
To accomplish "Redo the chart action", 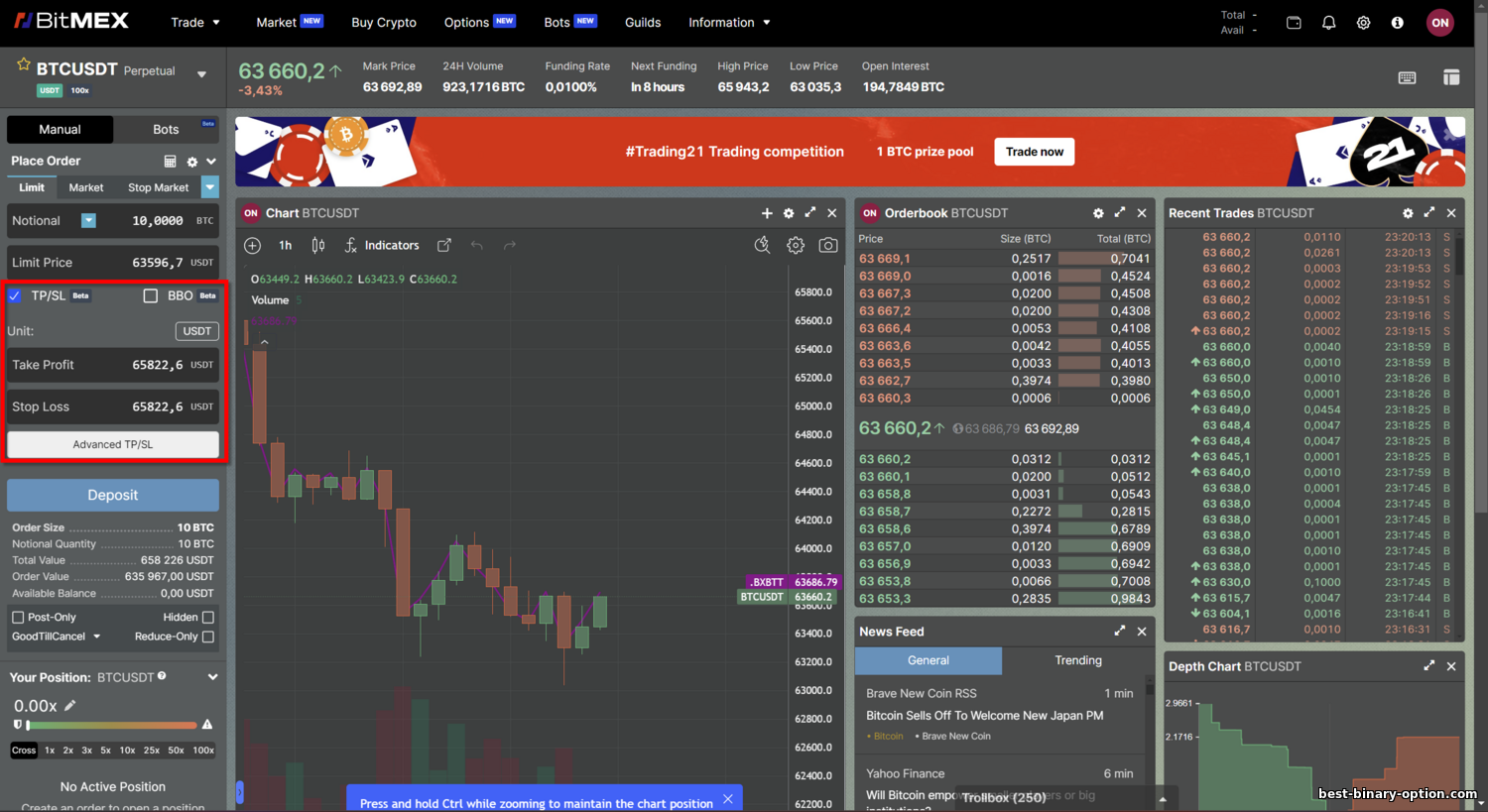I will (510, 245).
